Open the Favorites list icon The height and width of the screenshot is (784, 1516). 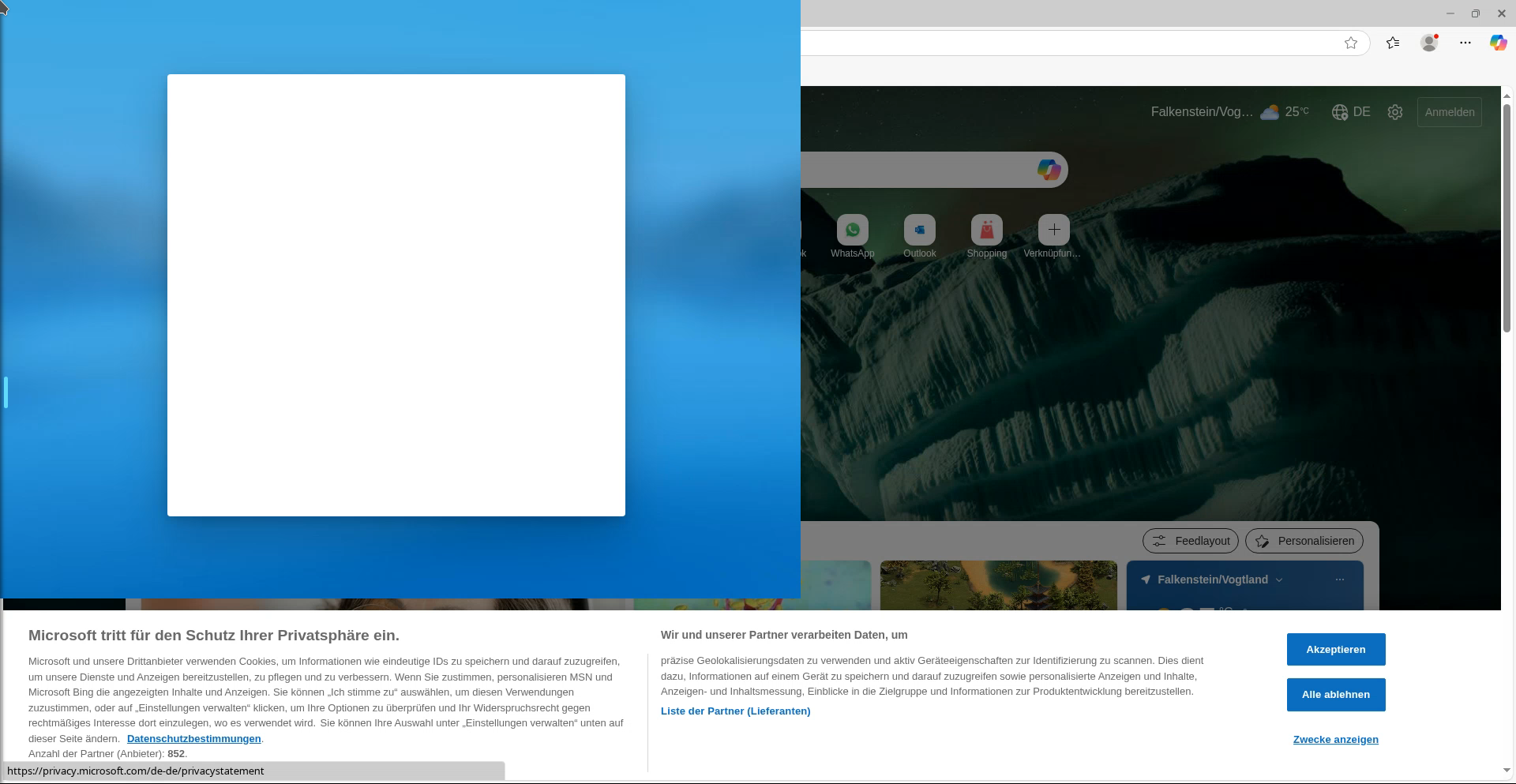(x=1393, y=43)
